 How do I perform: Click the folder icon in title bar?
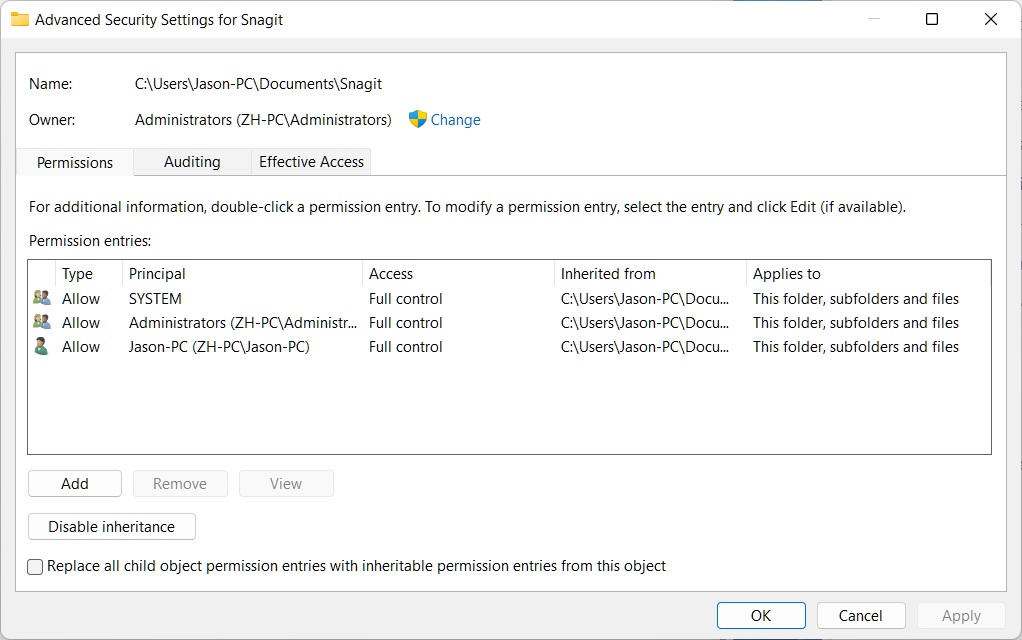[x=19, y=19]
